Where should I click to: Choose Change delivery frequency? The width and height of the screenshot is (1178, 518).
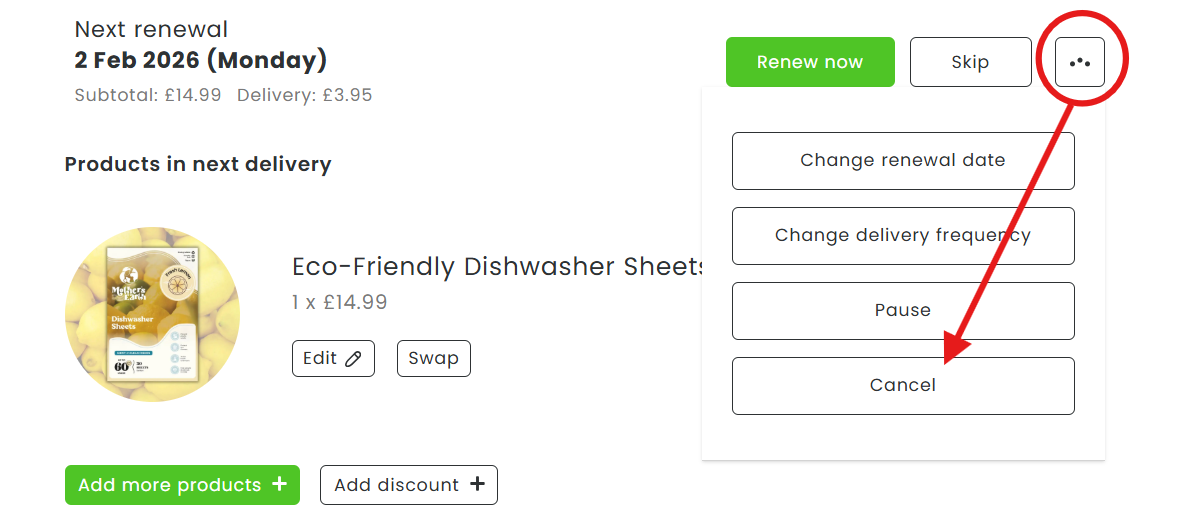pos(902,236)
